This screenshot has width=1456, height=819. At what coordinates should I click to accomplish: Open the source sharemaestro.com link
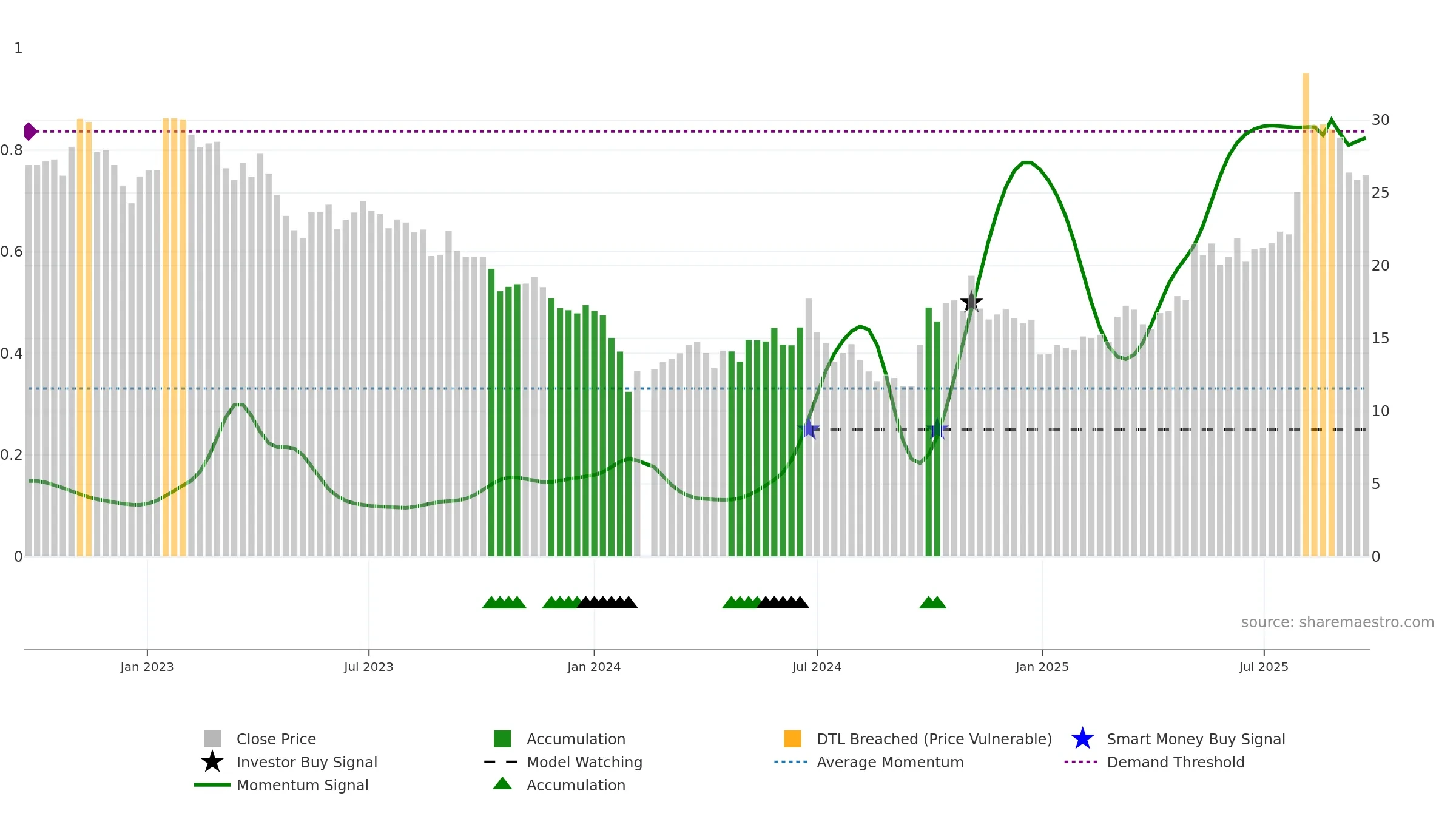(x=1337, y=622)
